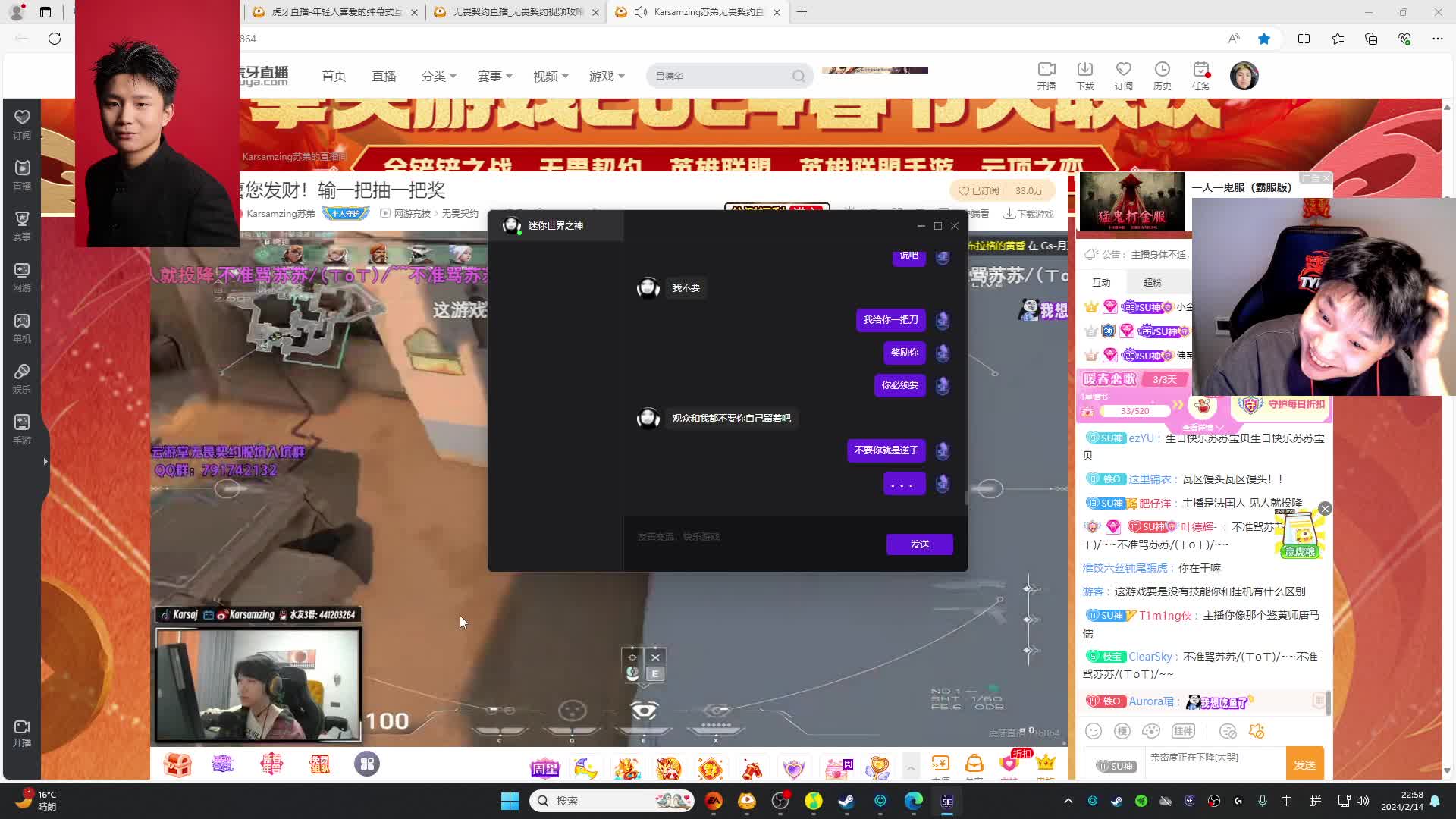This screenshot has width=1456, height=819.
Task: Open 直播 in the left sidebar
Action: 22,174
